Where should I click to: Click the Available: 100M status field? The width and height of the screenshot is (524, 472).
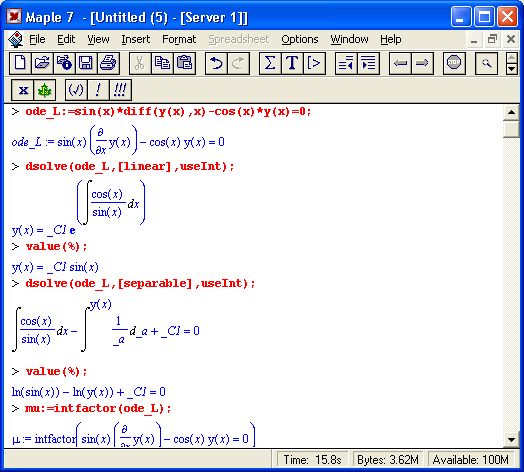[471, 460]
